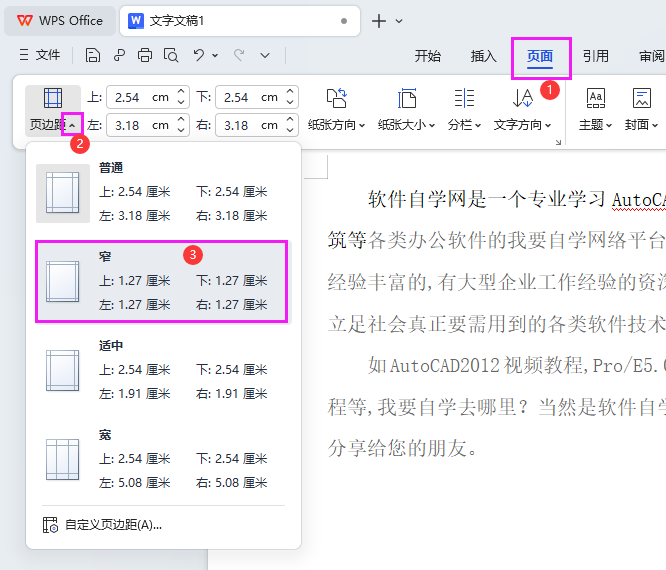The height and width of the screenshot is (570, 666).
Task: Increase the top margin with up stepper
Action: (x=181, y=92)
